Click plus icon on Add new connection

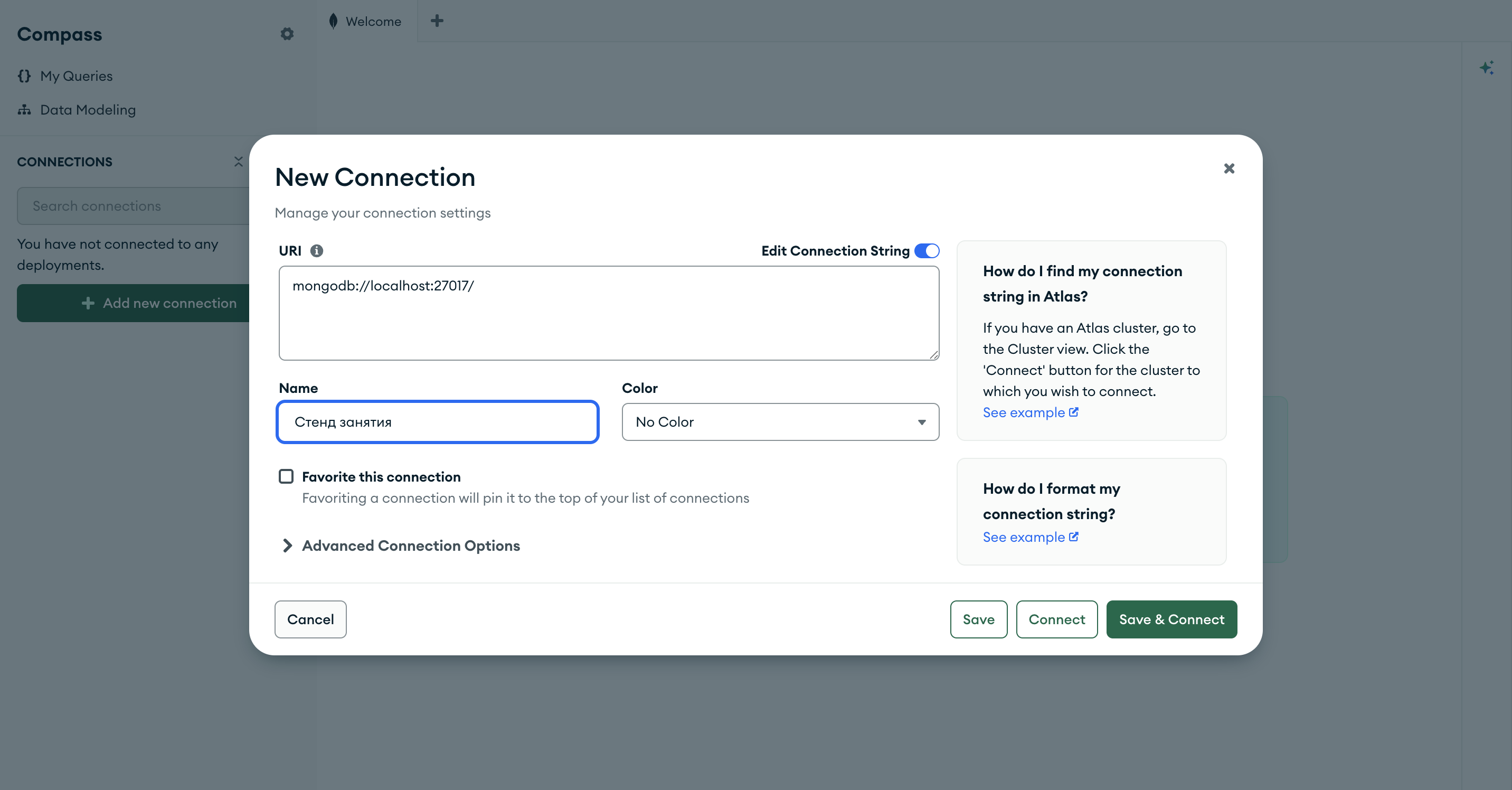click(x=88, y=303)
